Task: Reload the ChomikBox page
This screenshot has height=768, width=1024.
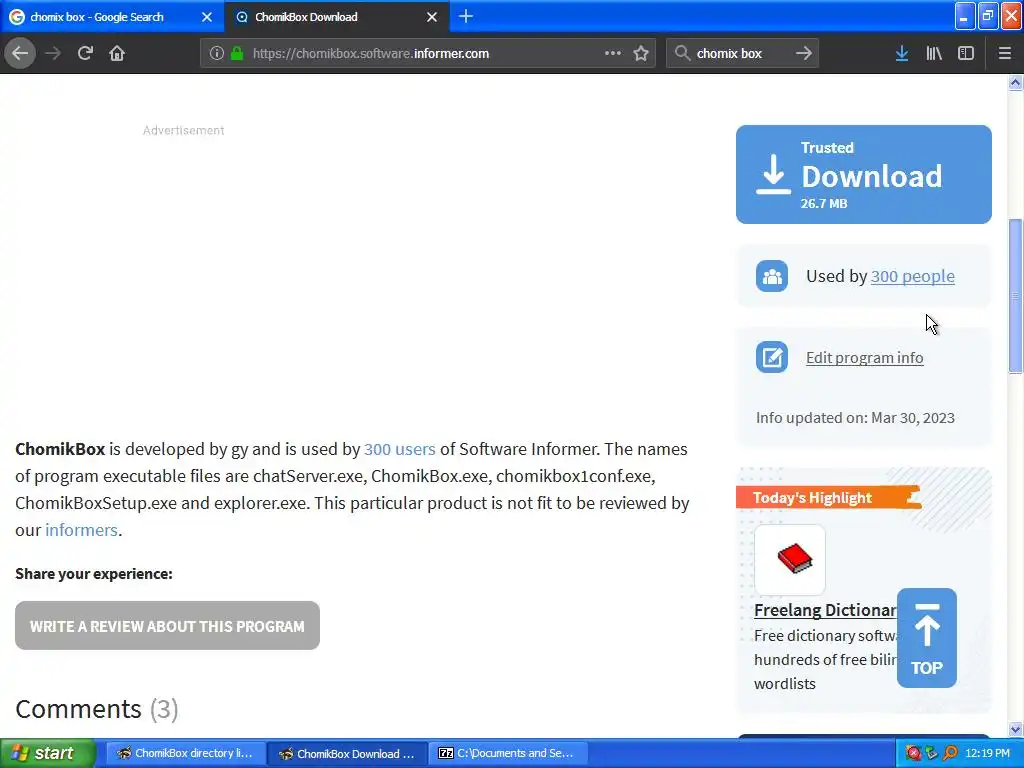Action: click(x=85, y=53)
